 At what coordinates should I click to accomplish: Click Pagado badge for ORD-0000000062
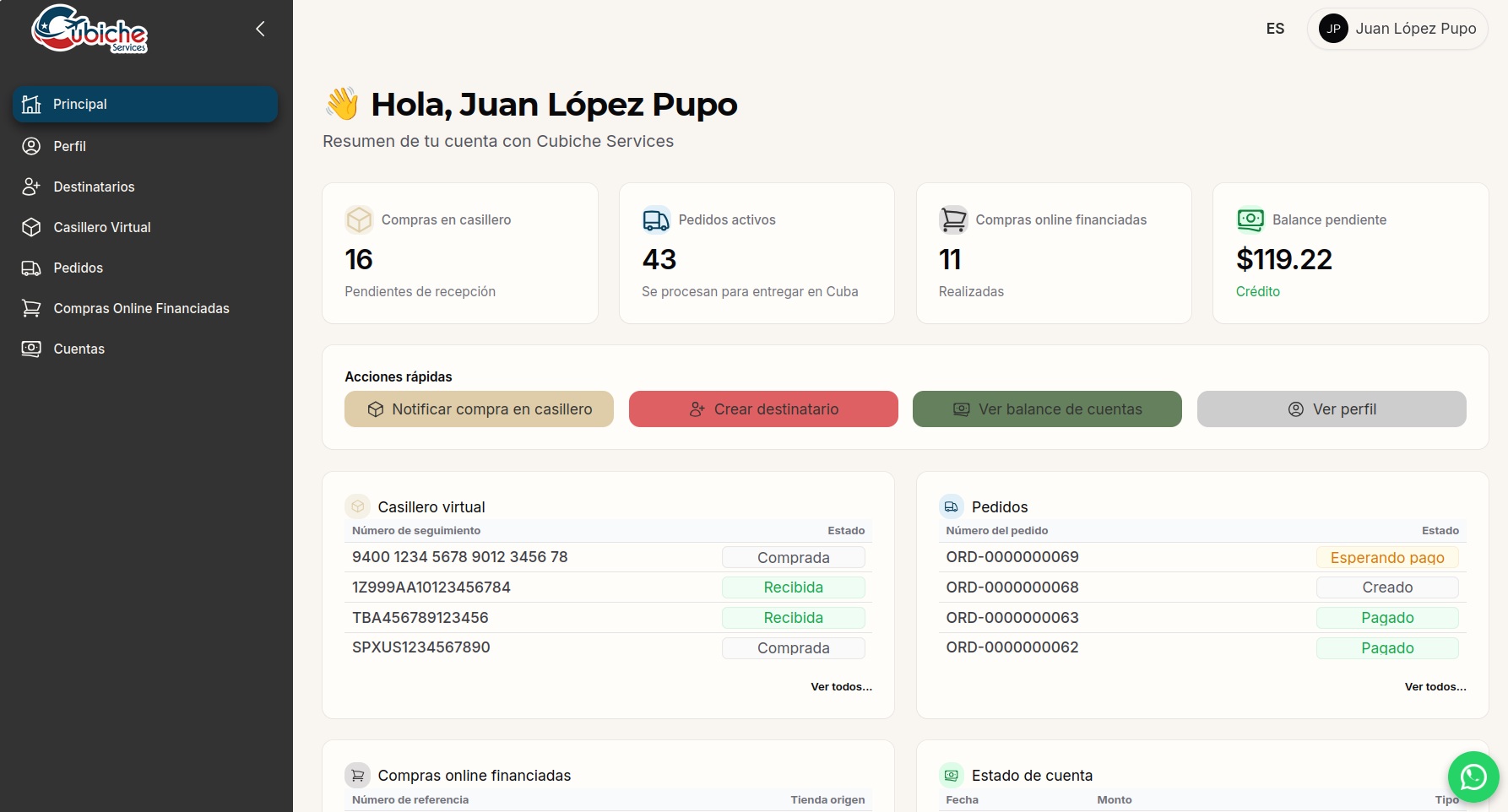pyautogui.click(x=1387, y=648)
